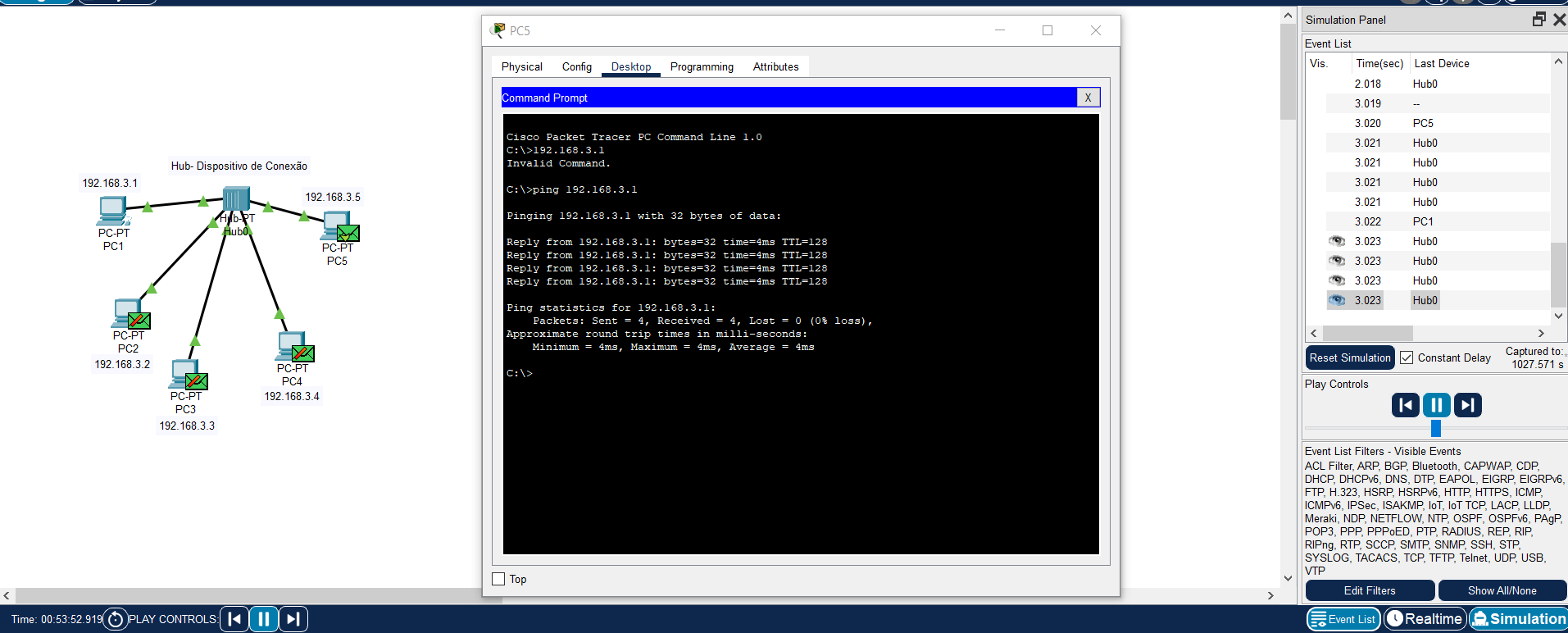
Task: Click the Last Device column header
Action: point(1442,63)
